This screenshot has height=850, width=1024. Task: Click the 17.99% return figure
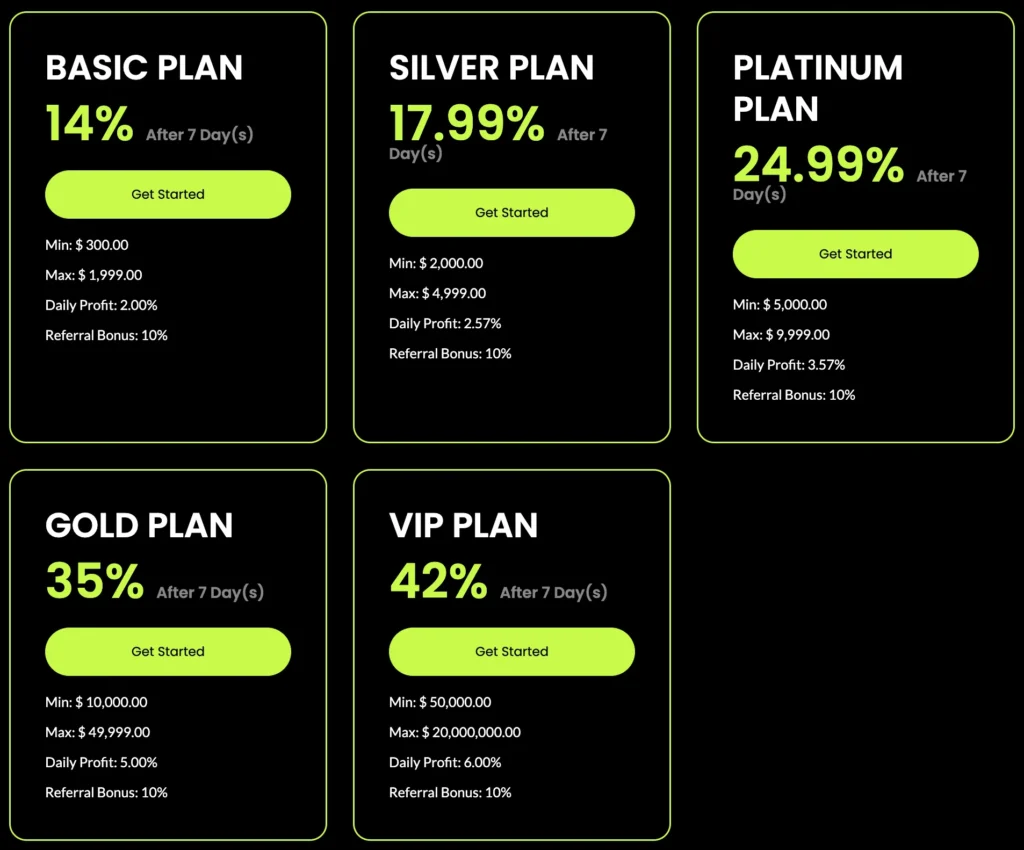(x=466, y=124)
